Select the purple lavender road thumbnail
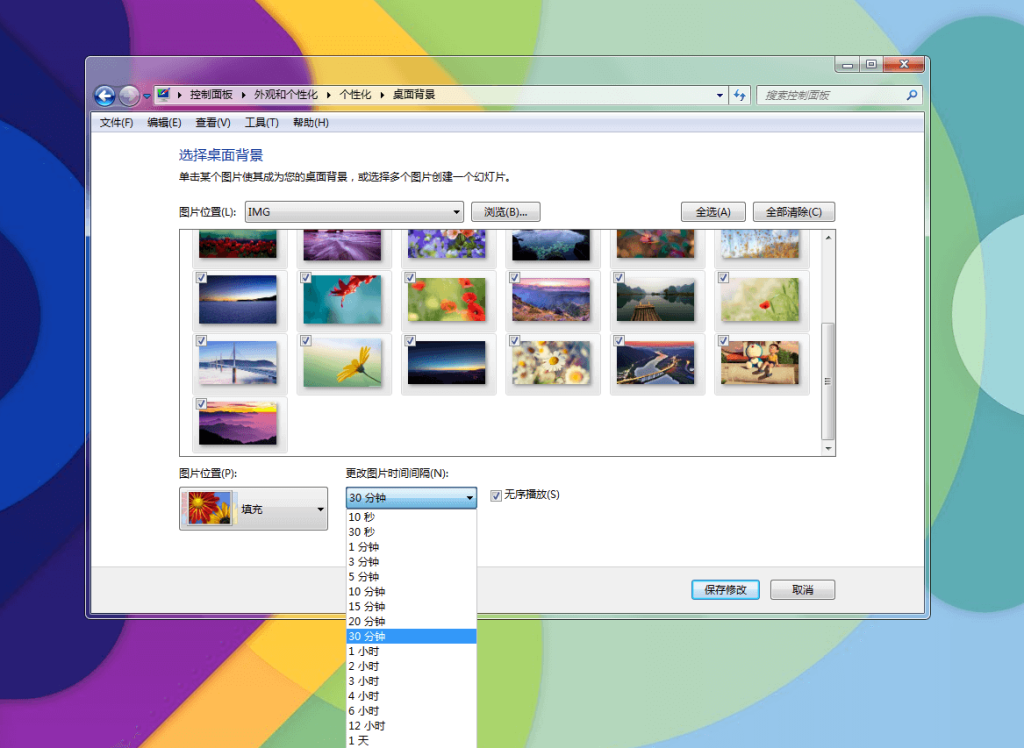The image size is (1024, 748). (342, 244)
